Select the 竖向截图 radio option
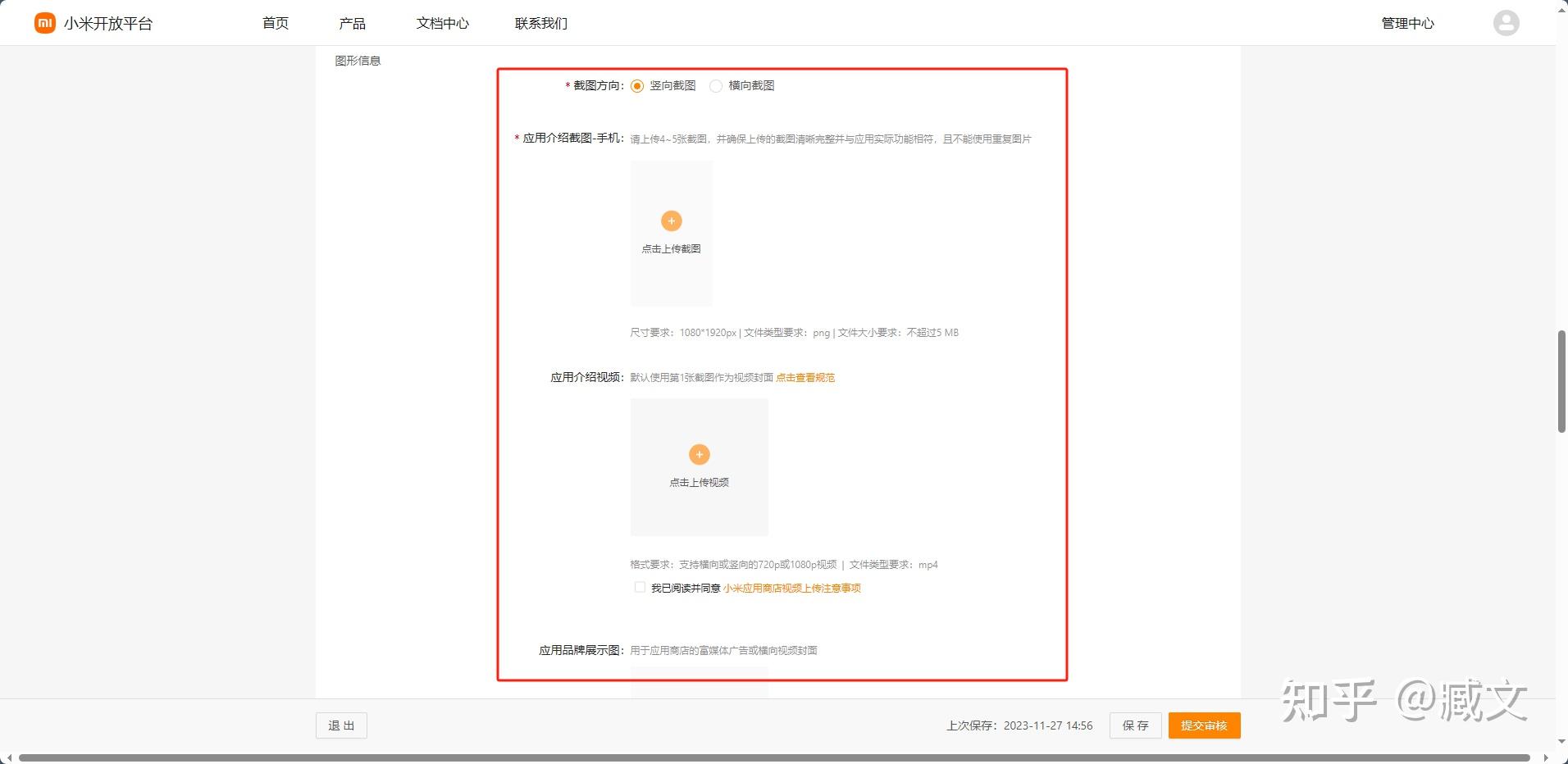1568x764 pixels. point(636,85)
